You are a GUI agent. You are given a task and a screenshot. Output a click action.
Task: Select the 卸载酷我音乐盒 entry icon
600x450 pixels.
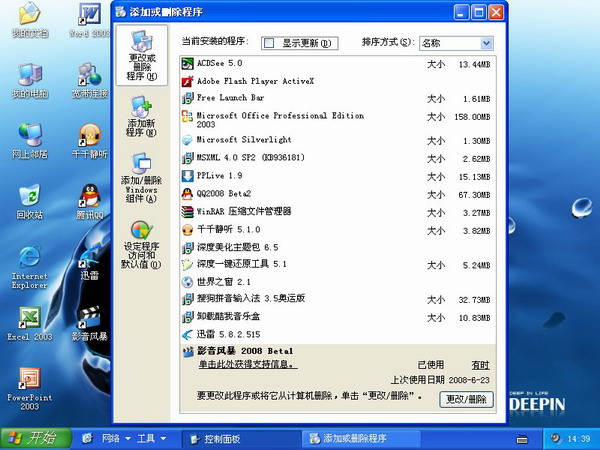click(x=188, y=317)
